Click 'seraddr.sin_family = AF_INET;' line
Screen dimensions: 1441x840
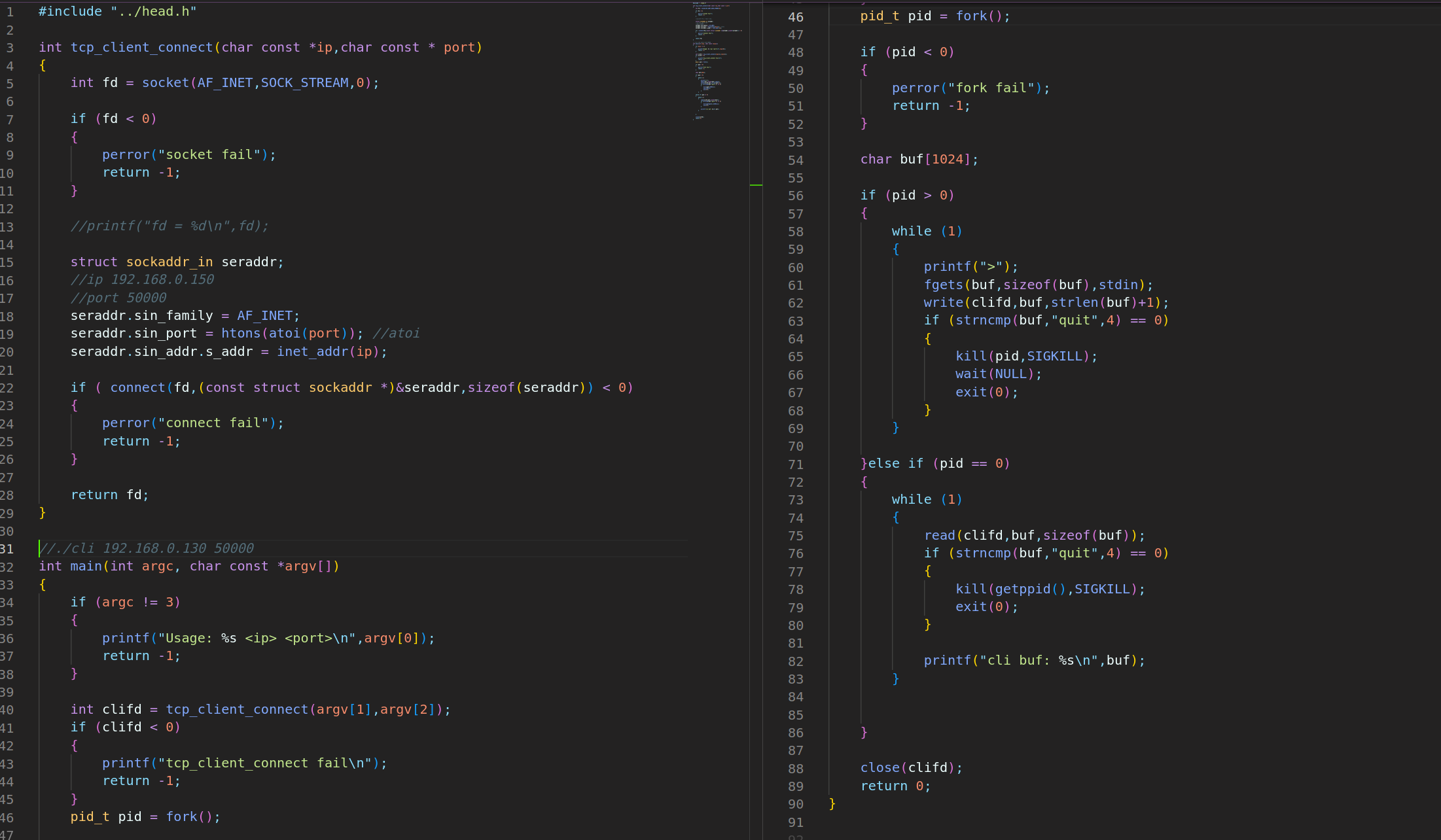click(185, 315)
